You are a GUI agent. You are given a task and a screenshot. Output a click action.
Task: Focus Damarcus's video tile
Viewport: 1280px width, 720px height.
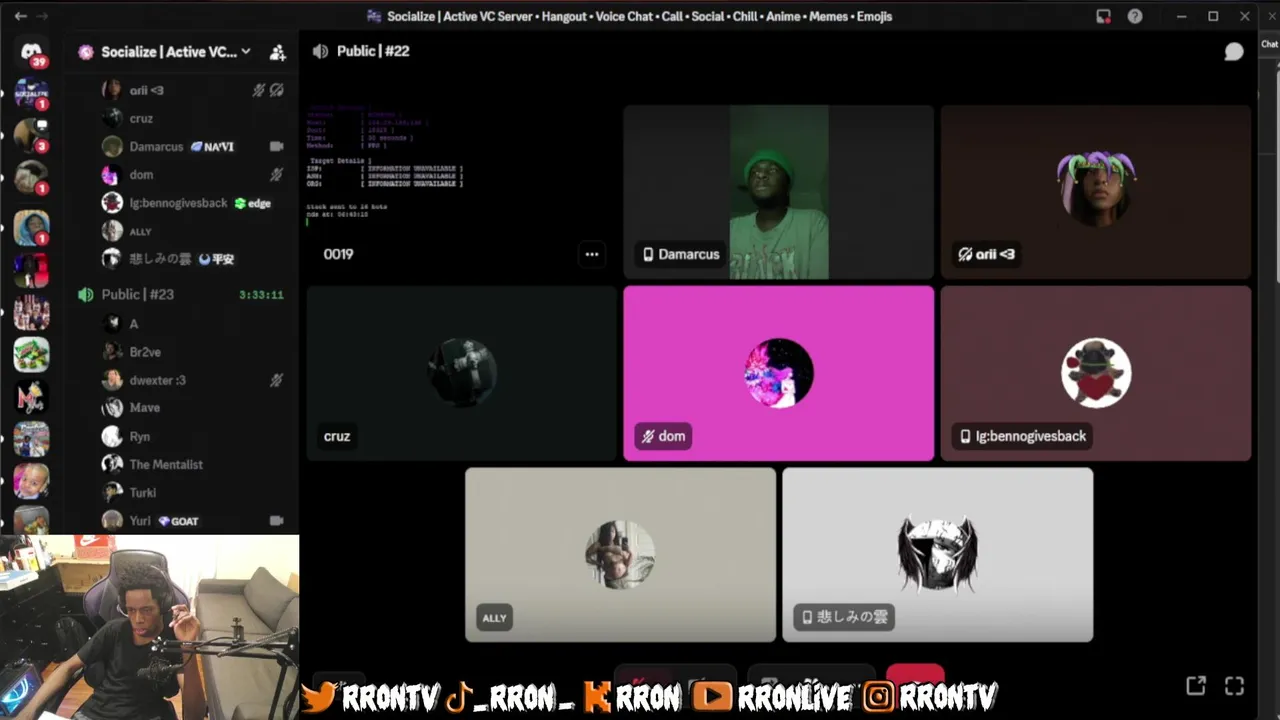point(778,192)
